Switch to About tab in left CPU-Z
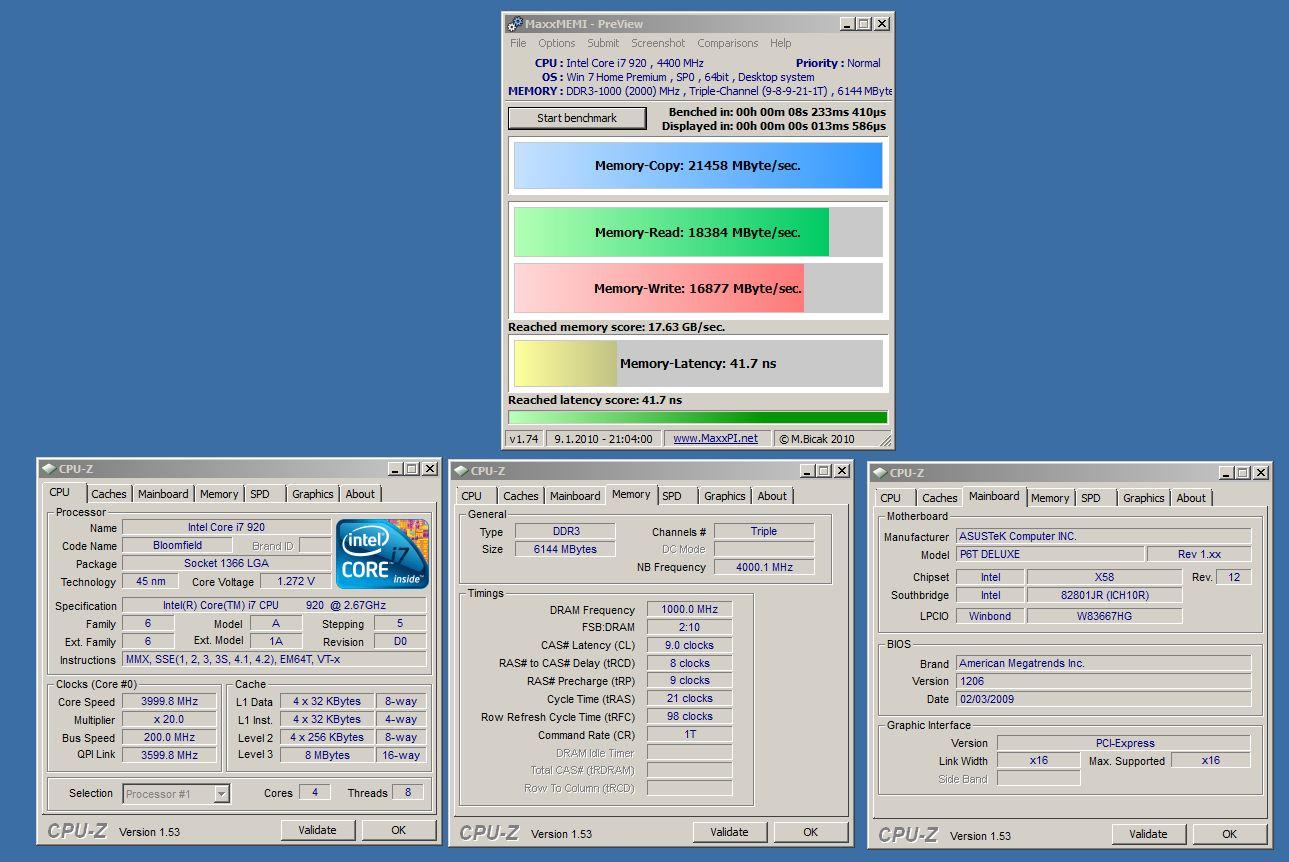Image resolution: width=1289 pixels, height=862 pixels. point(360,494)
